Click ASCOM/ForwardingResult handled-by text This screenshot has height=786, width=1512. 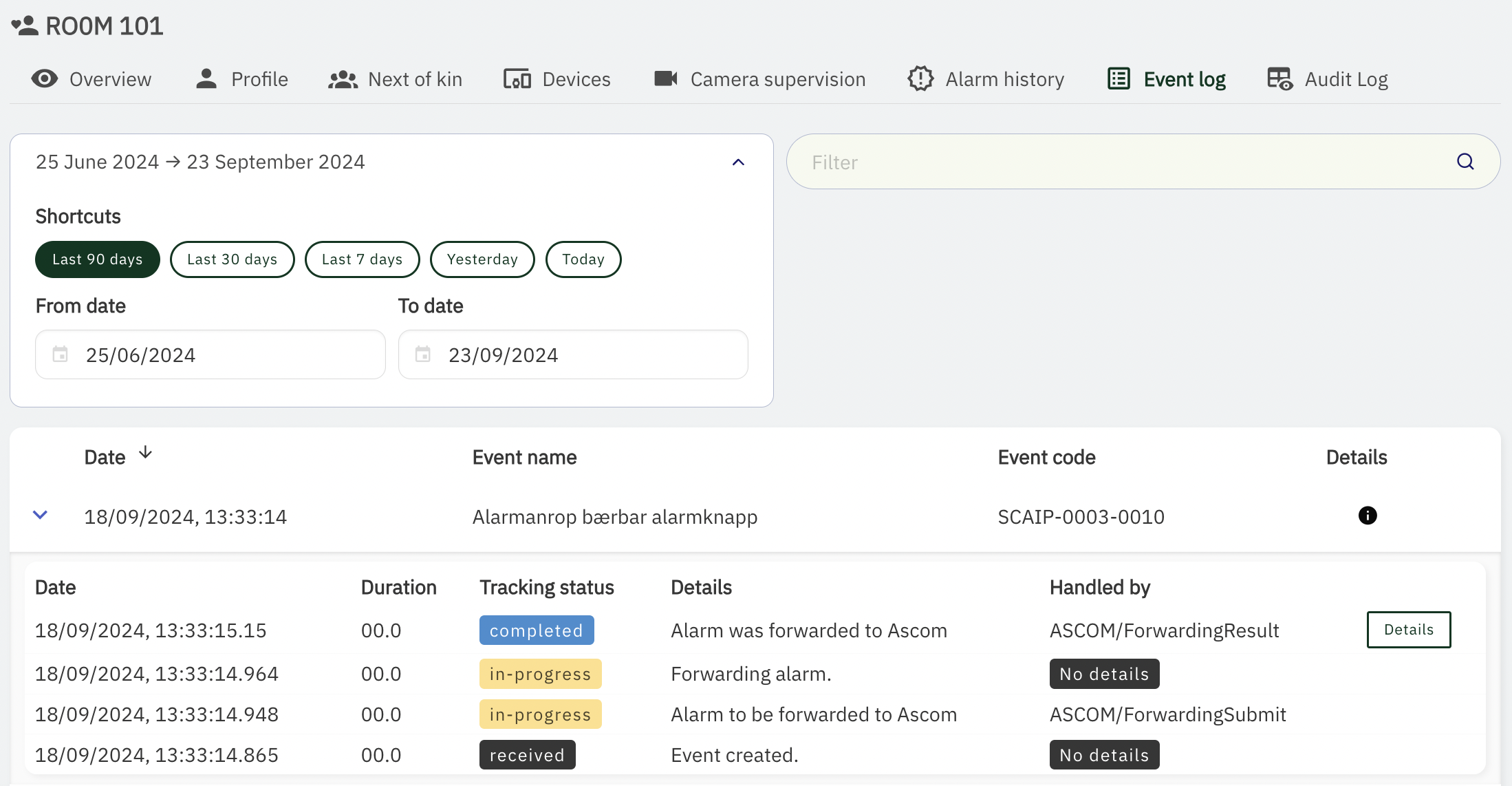coord(1165,630)
